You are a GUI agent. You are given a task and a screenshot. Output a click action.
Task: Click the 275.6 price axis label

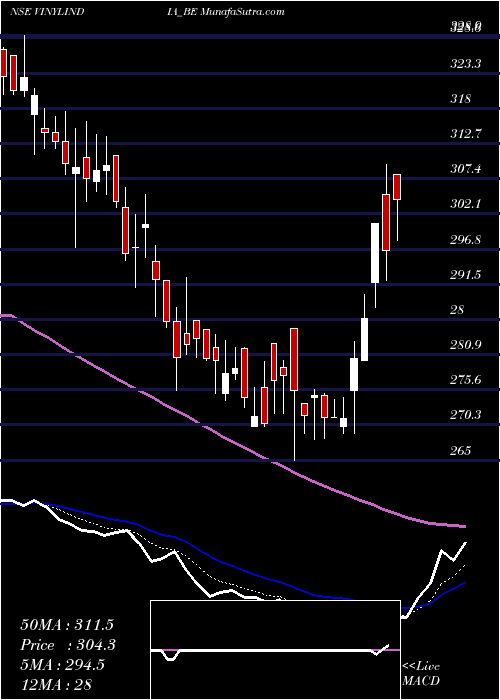tap(465, 380)
